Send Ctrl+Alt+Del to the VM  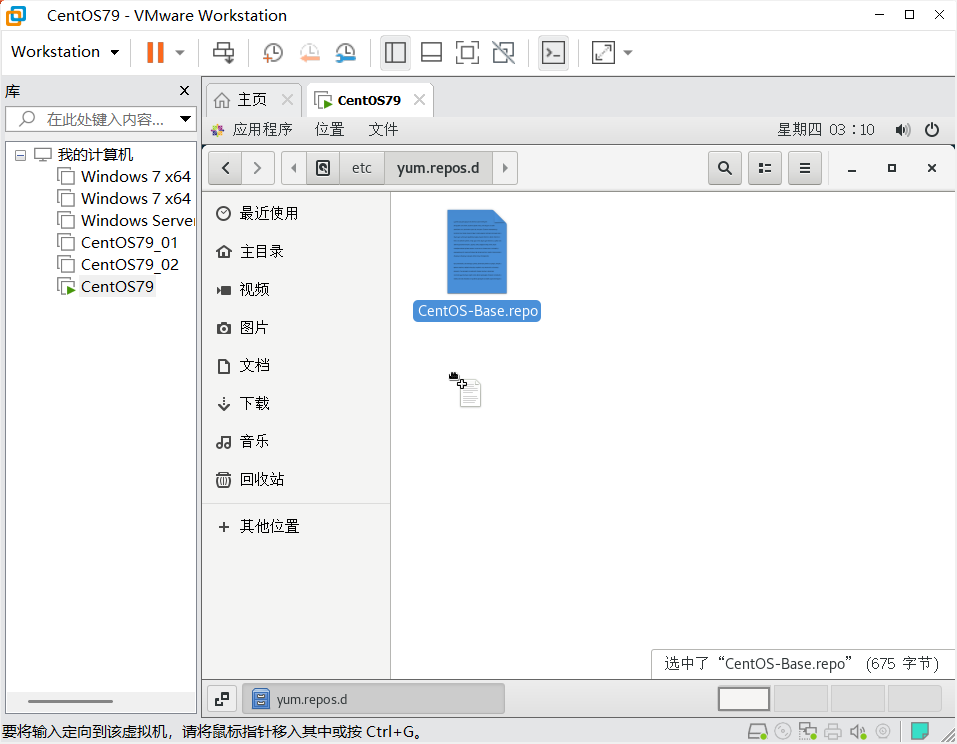tap(223, 52)
